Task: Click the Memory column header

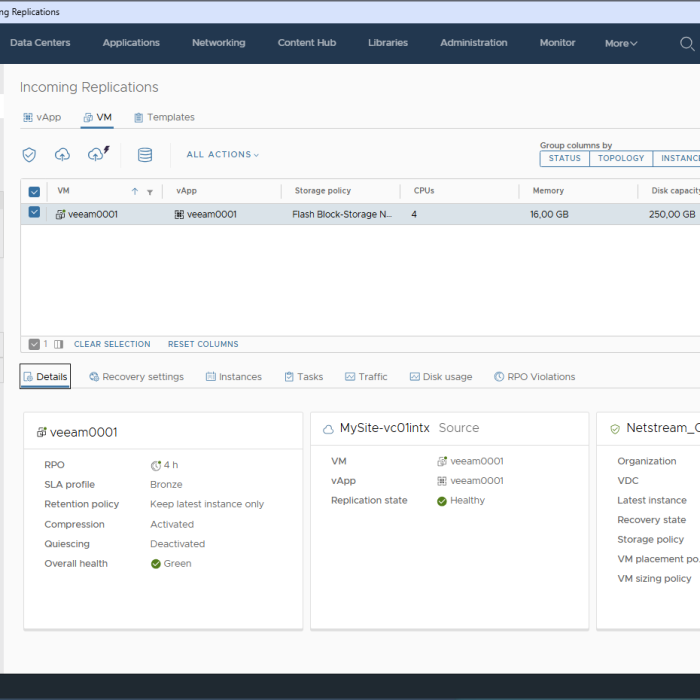Action: 548,191
